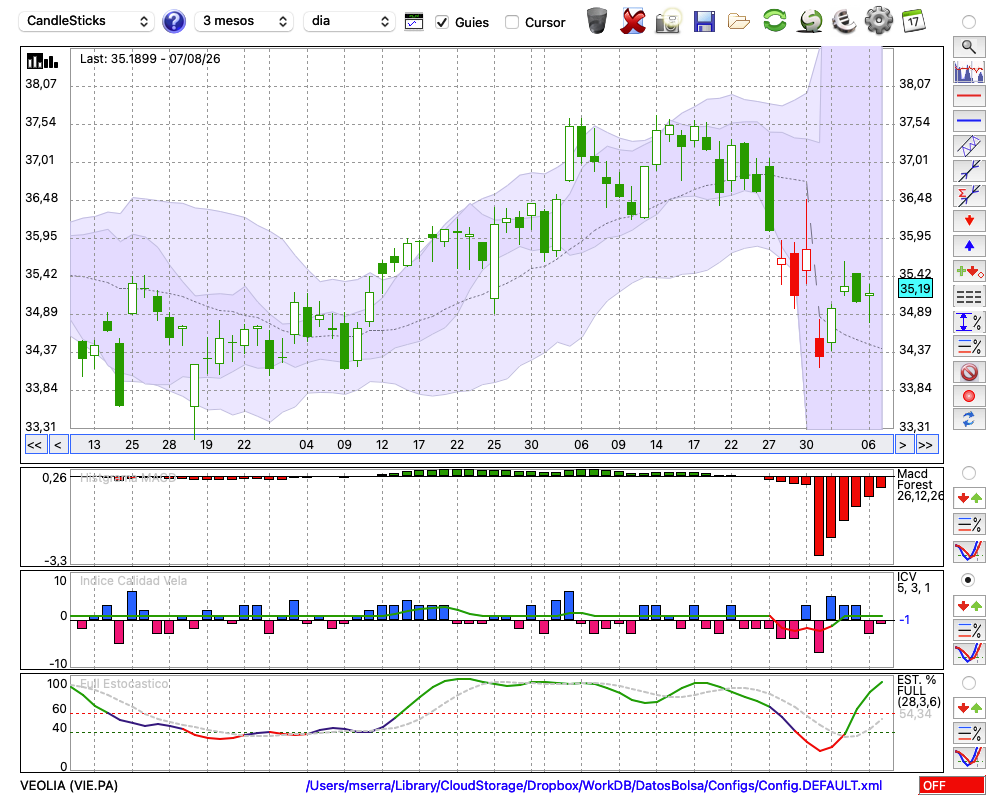
Task: Open the 3 mesos period dropdown
Action: (244, 21)
